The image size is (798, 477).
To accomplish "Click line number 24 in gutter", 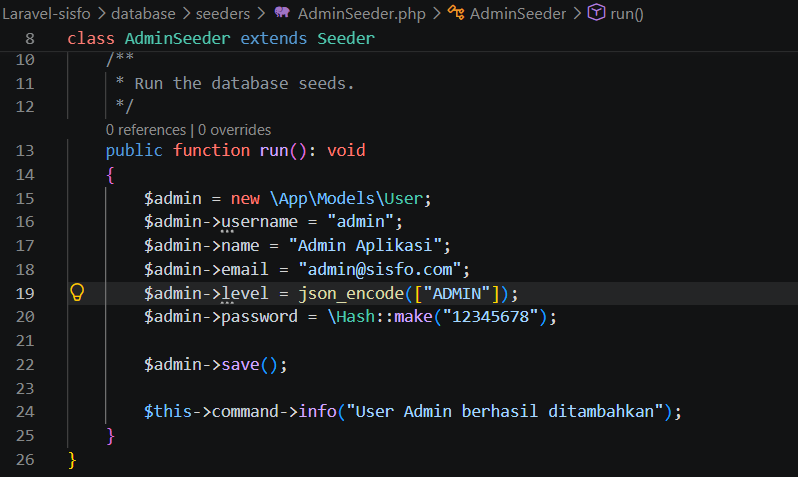I will click(25, 411).
